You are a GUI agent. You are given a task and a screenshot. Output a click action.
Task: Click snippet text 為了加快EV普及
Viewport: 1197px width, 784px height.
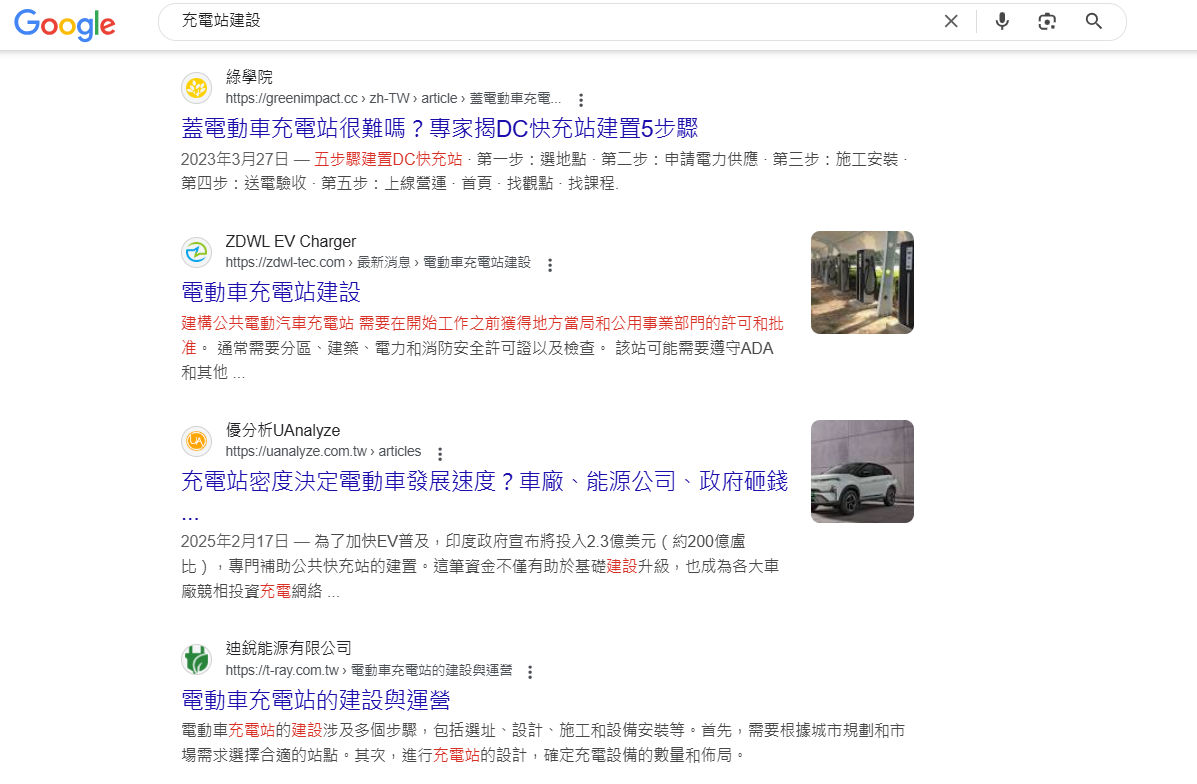373,541
